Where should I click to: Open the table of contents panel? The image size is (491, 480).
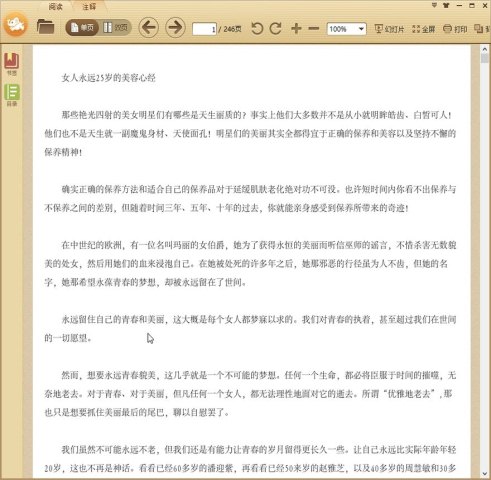12,95
